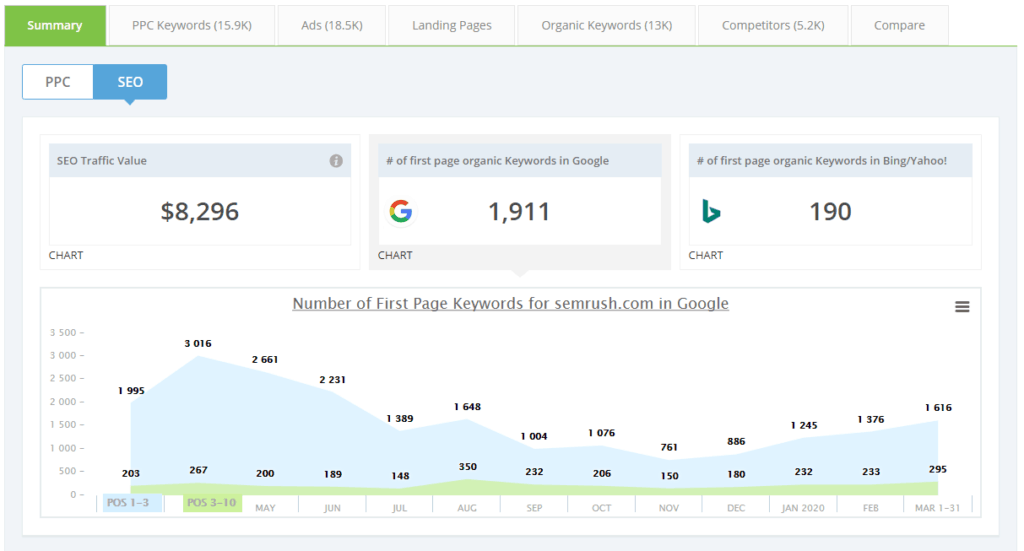Click the Bing logo icon
This screenshot has width=1024, height=551.
[711, 212]
